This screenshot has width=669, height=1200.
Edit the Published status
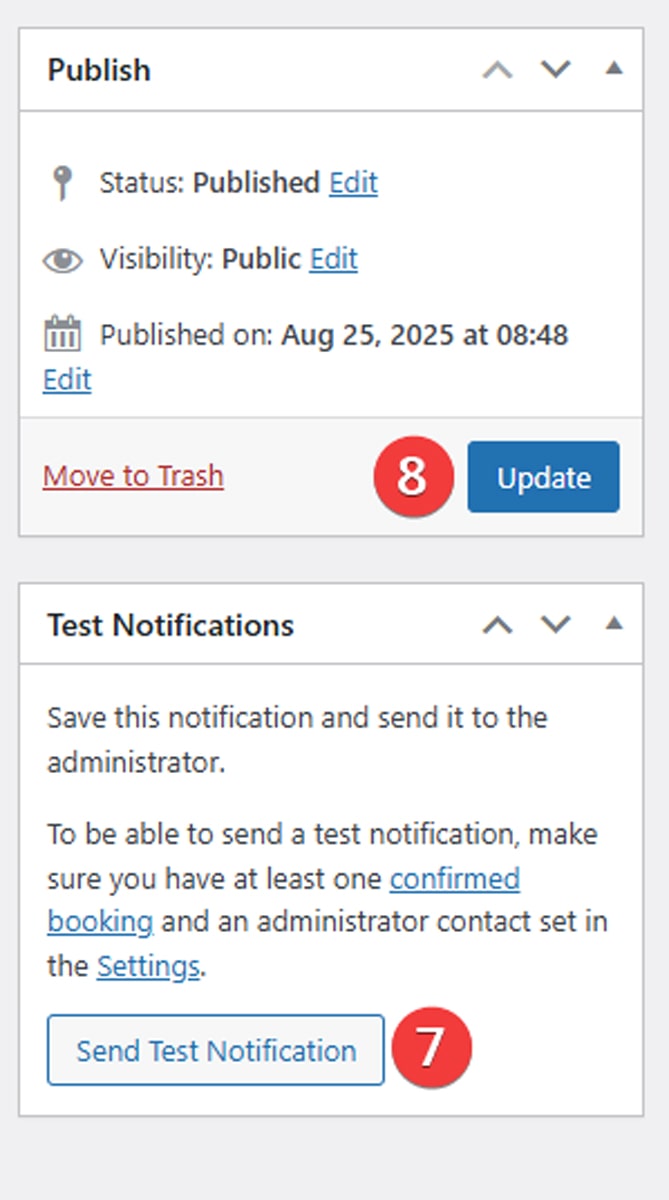[353, 183]
